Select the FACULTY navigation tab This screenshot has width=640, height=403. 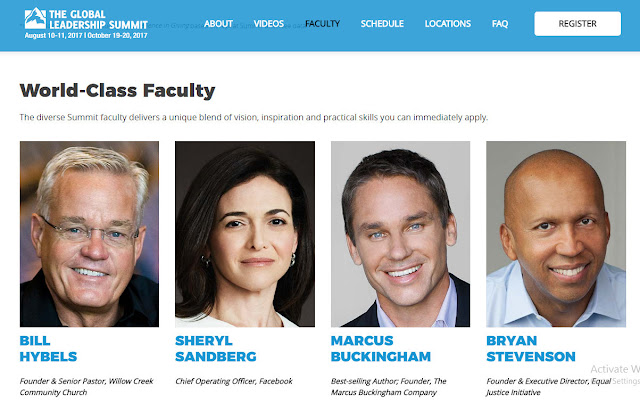pyautogui.click(x=322, y=23)
